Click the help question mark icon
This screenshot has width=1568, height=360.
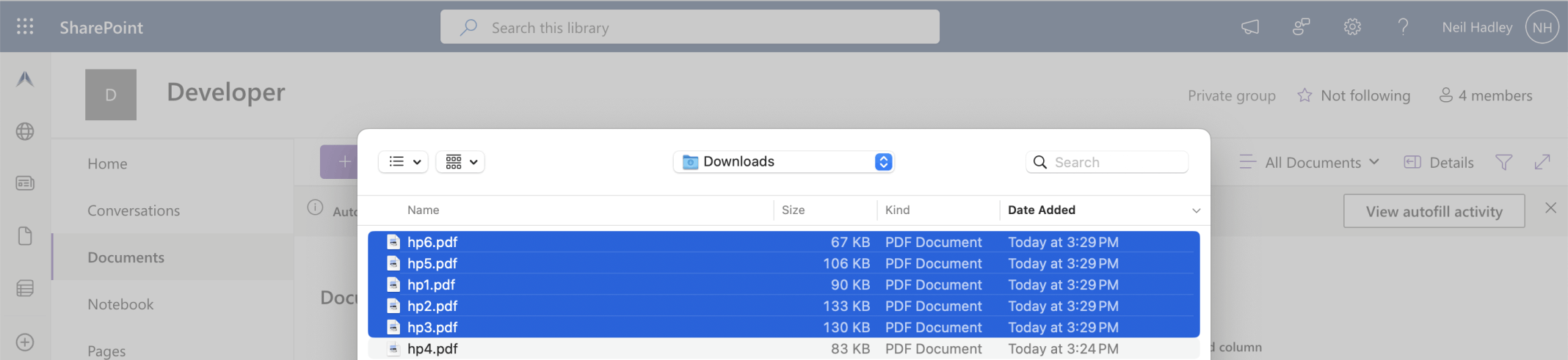click(x=1403, y=27)
